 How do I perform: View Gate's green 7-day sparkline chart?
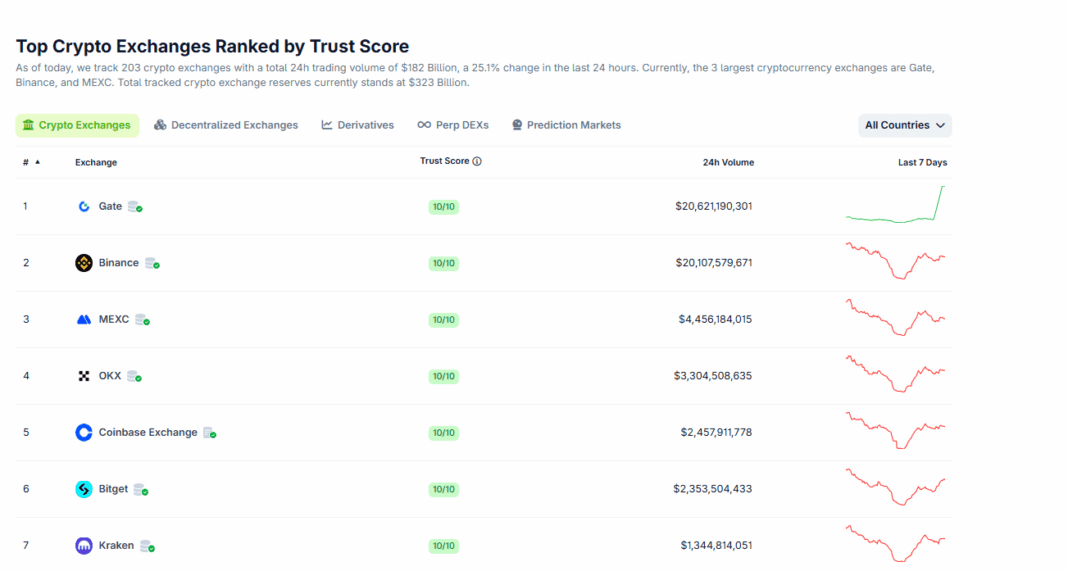pos(895,206)
